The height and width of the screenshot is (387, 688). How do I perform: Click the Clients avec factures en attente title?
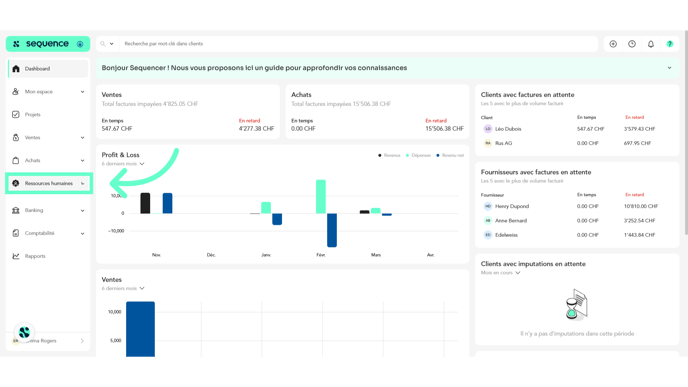click(527, 95)
